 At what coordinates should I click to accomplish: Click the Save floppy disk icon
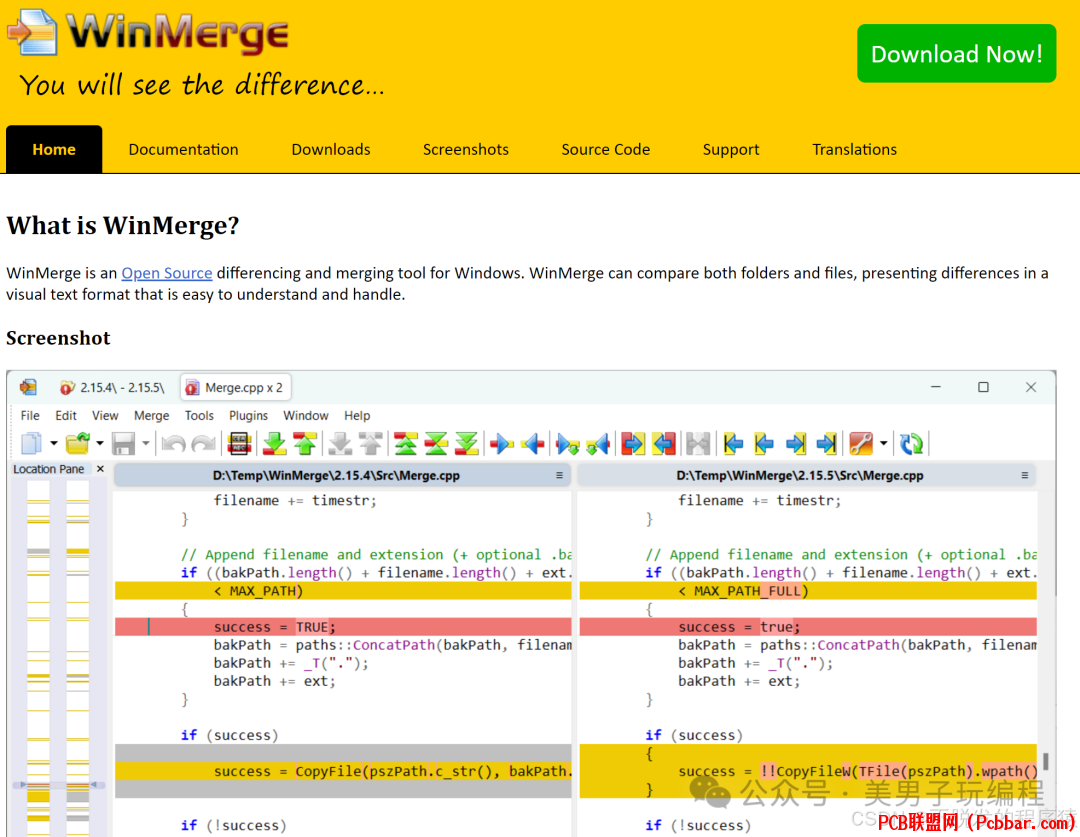tap(123, 444)
